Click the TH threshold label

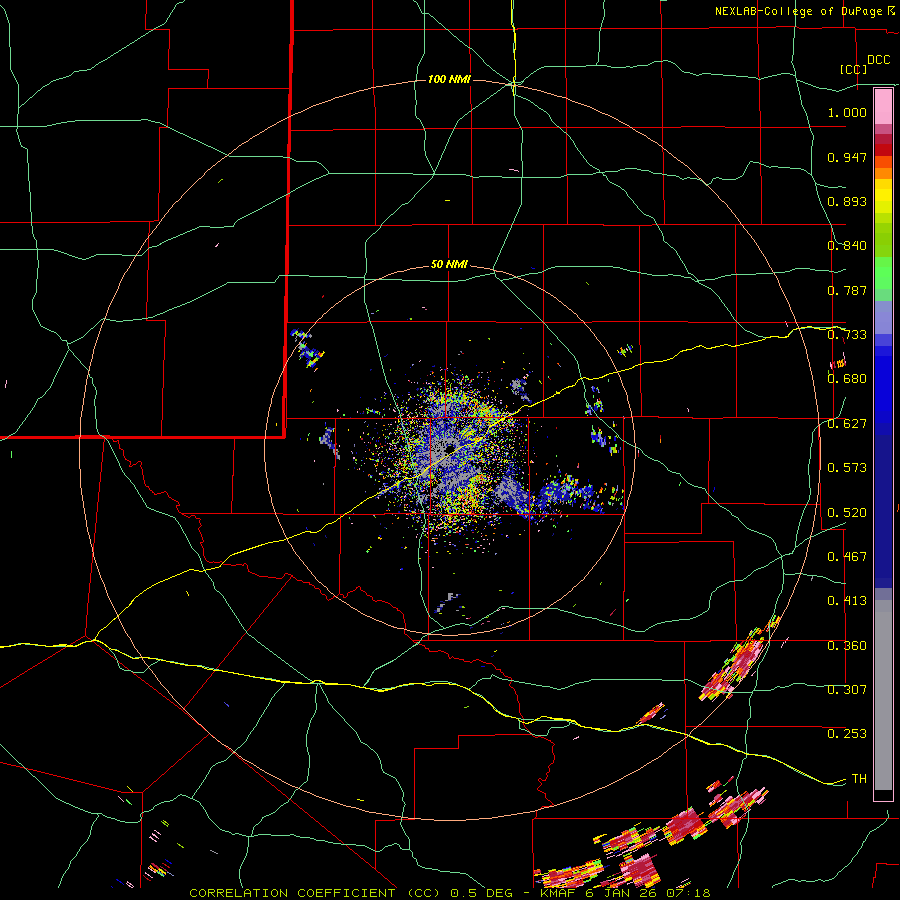pyautogui.click(x=859, y=779)
